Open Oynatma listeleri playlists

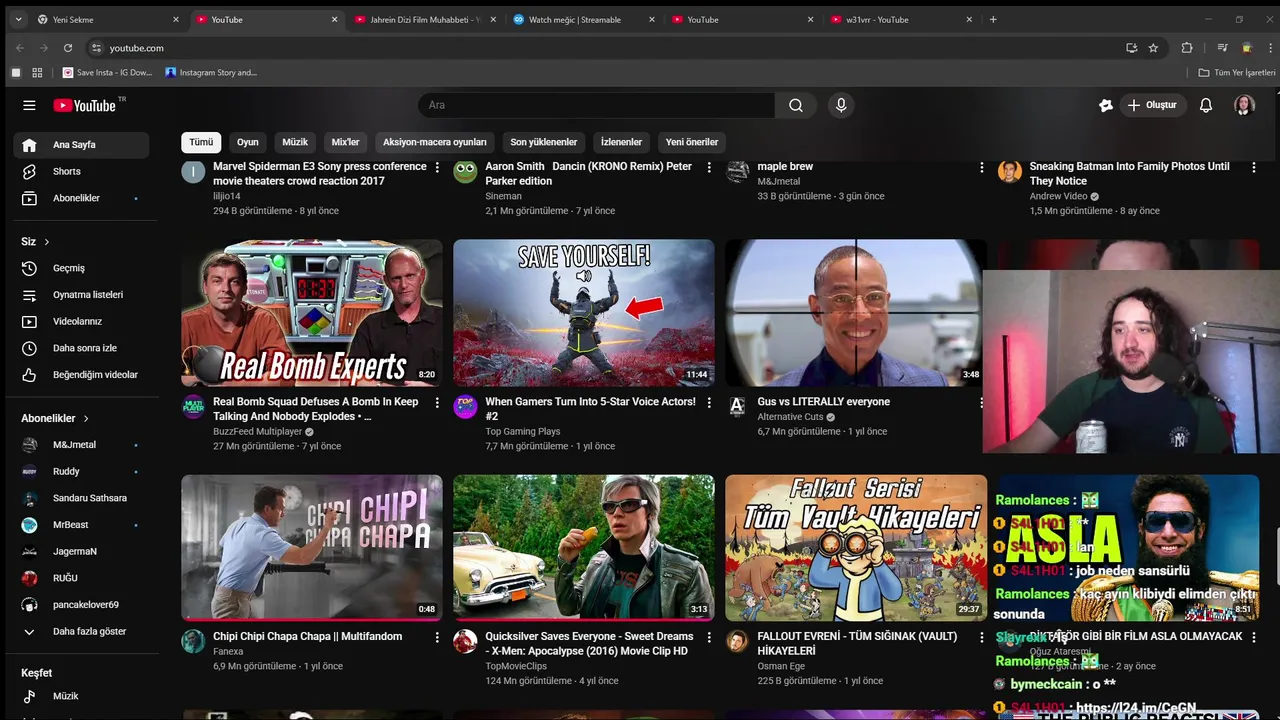point(82,295)
